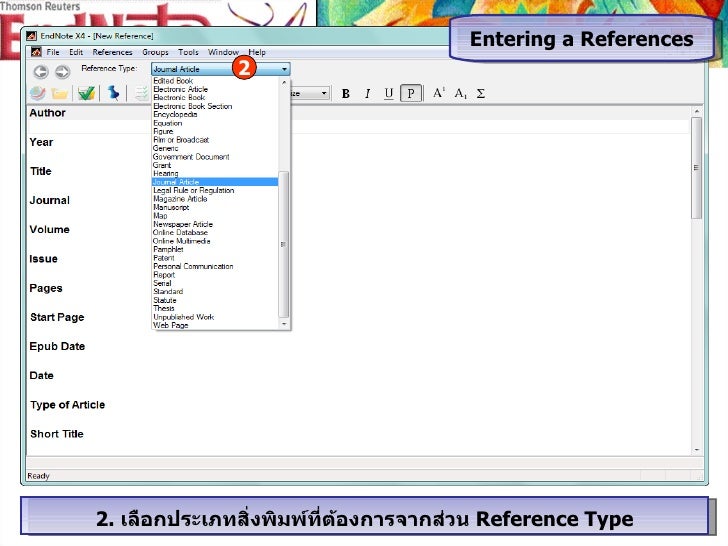Open the Tools menu

(x=188, y=52)
